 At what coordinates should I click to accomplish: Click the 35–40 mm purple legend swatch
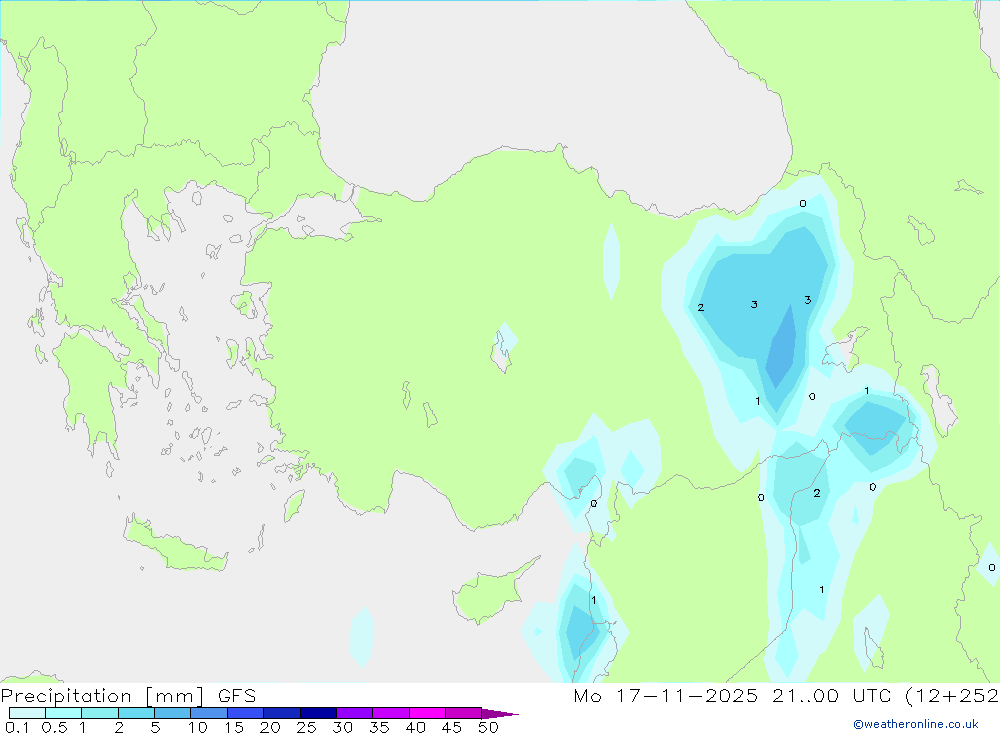tap(390, 713)
